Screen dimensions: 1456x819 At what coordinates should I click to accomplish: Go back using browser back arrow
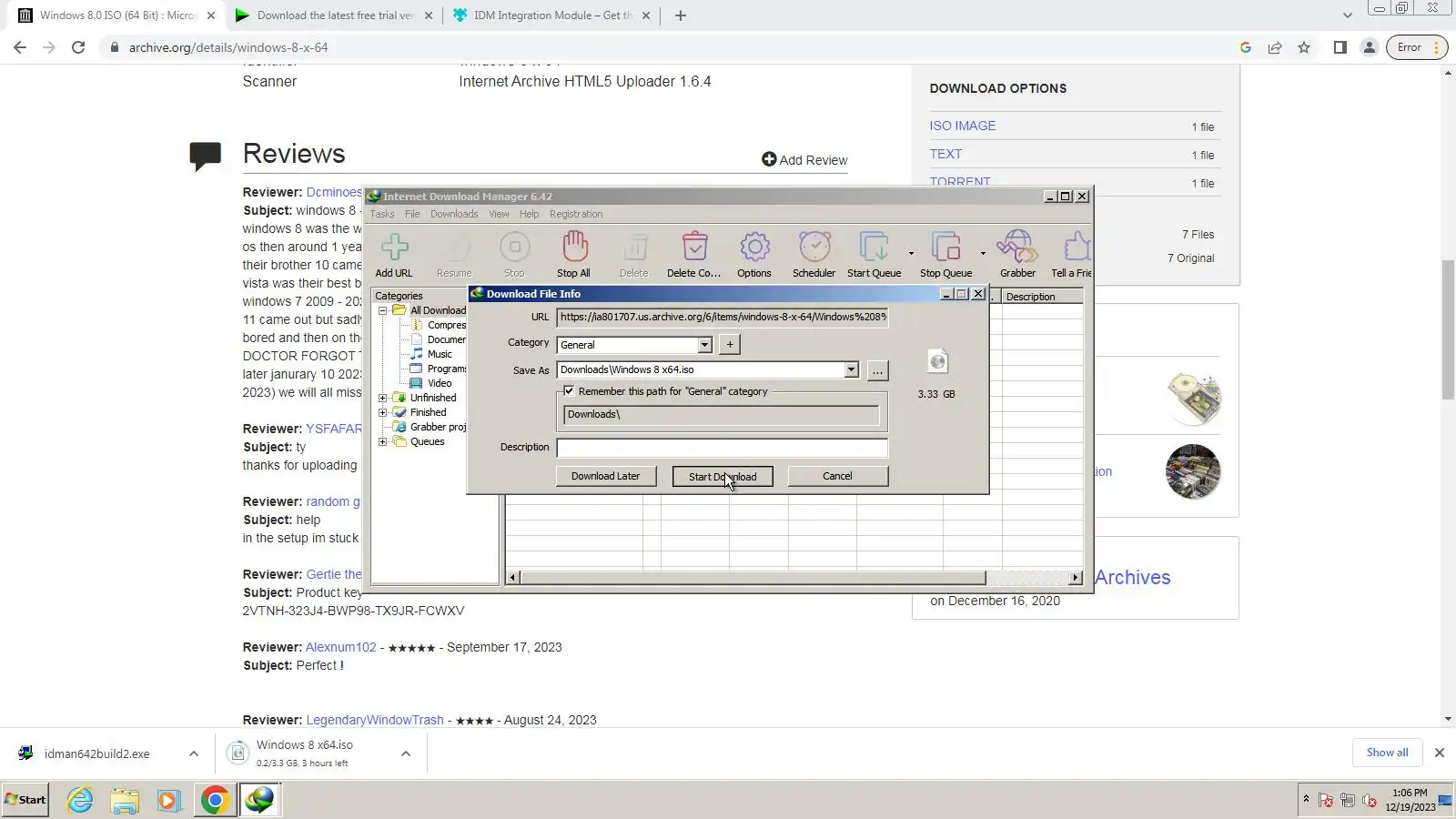point(20,47)
